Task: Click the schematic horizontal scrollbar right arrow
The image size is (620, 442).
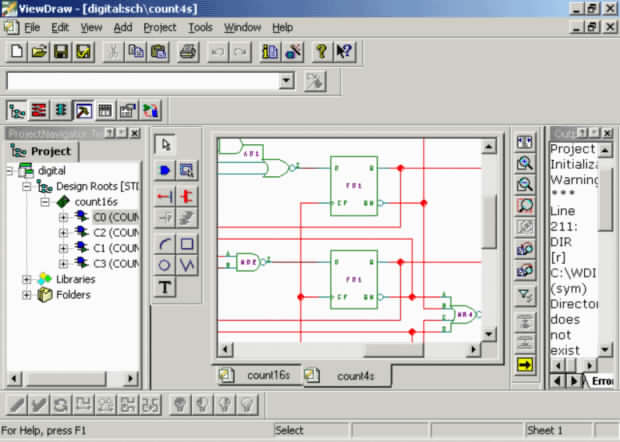Action: tap(473, 349)
